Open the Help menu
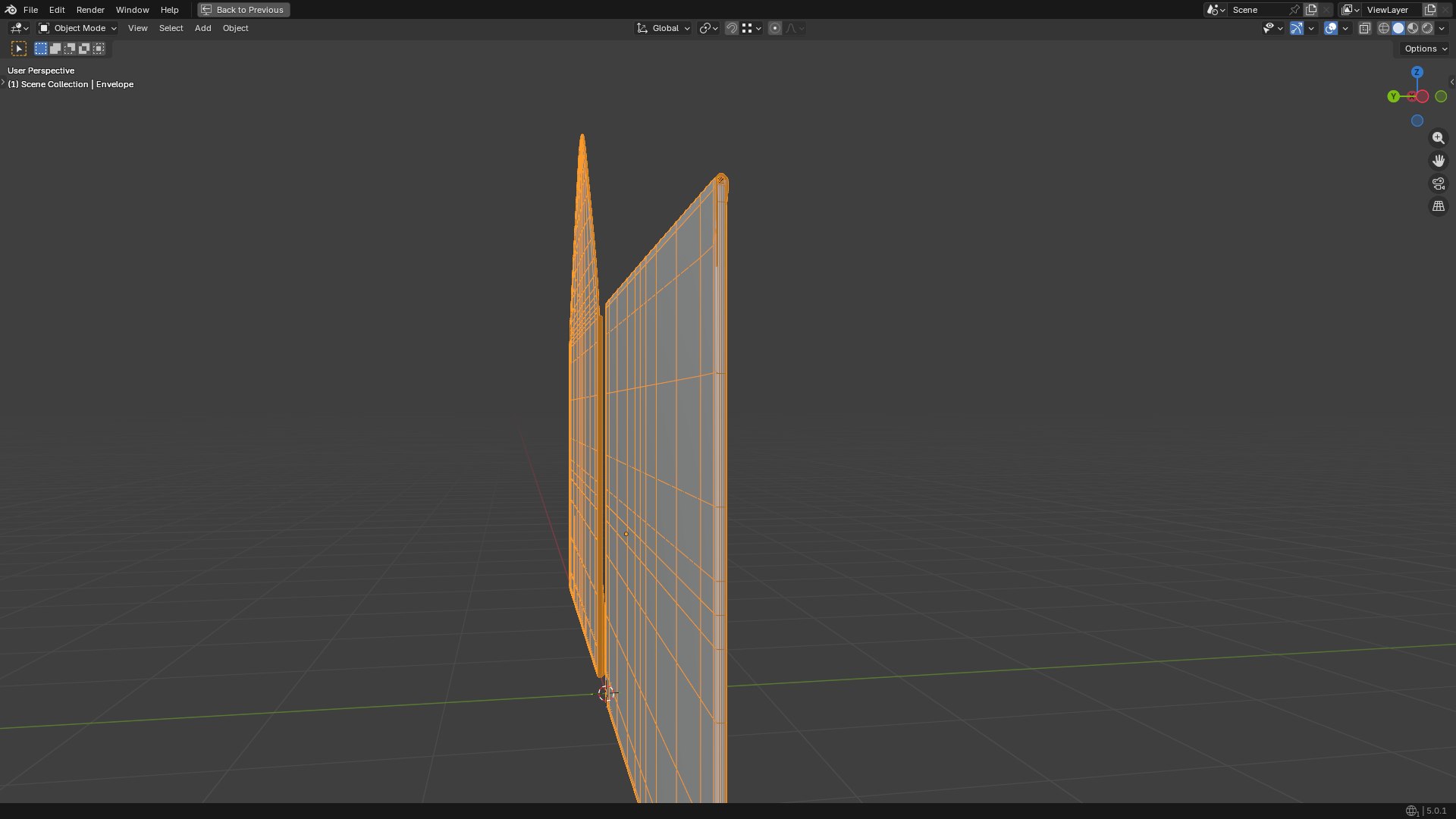Viewport: 1456px width, 819px height. click(x=169, y=10)
